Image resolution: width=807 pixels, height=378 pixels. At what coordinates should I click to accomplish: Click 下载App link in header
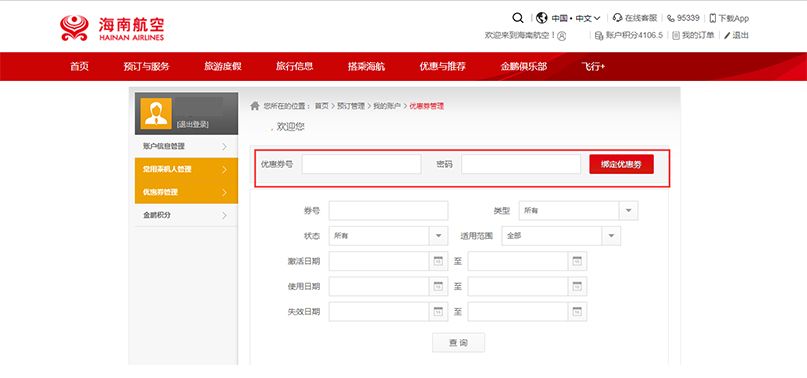(x=733, y=18)
